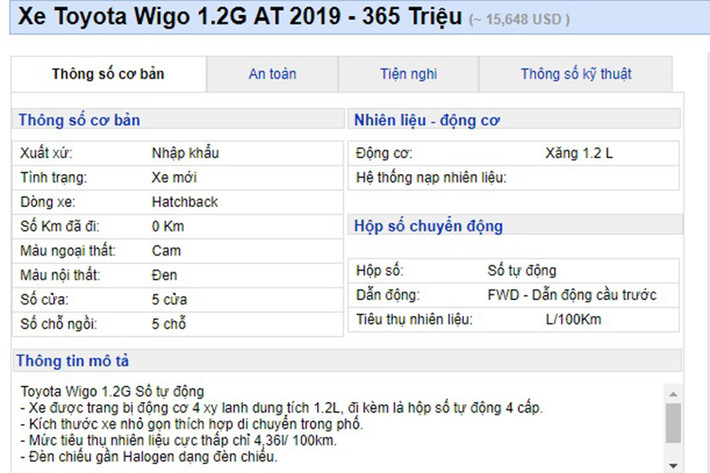Click FWD - Dẫn động cầu trước value

tap(572, 295)
